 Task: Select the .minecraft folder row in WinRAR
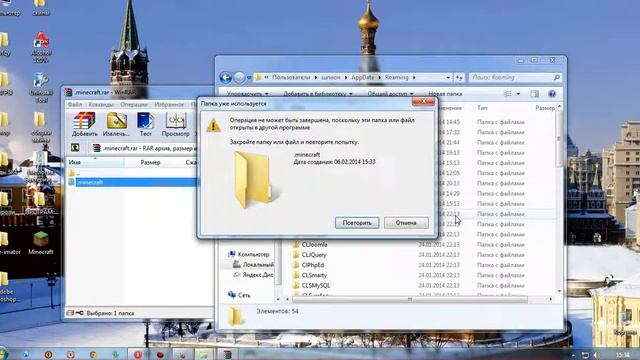(133, 182)
